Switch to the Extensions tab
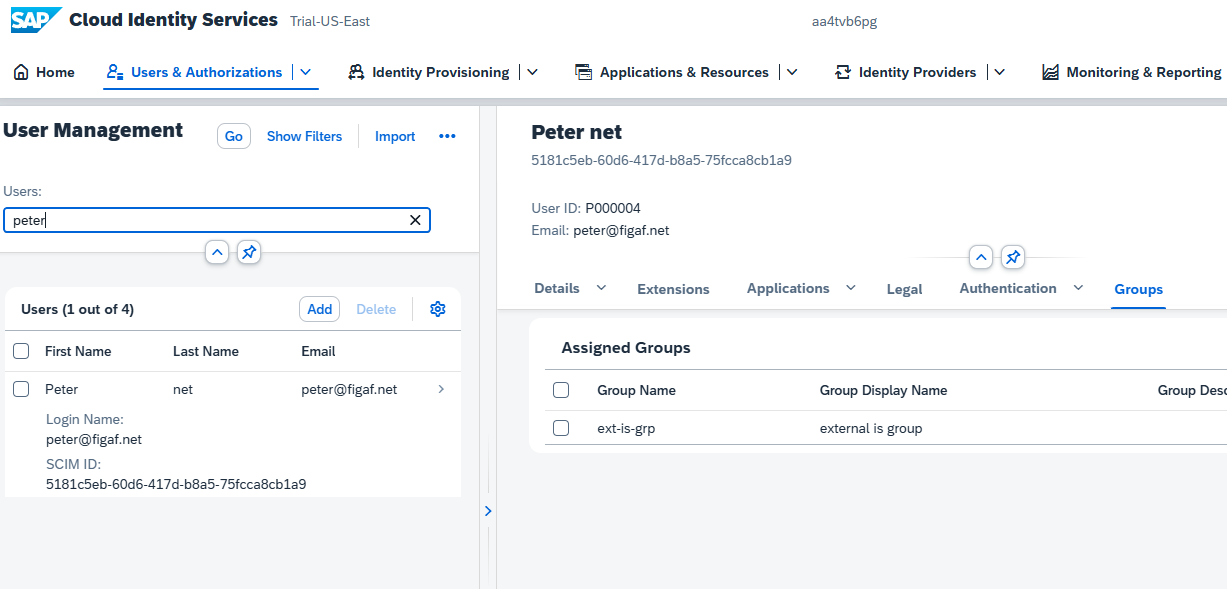1227x589 pixels. pyautogui.click(x=673, y=289)
